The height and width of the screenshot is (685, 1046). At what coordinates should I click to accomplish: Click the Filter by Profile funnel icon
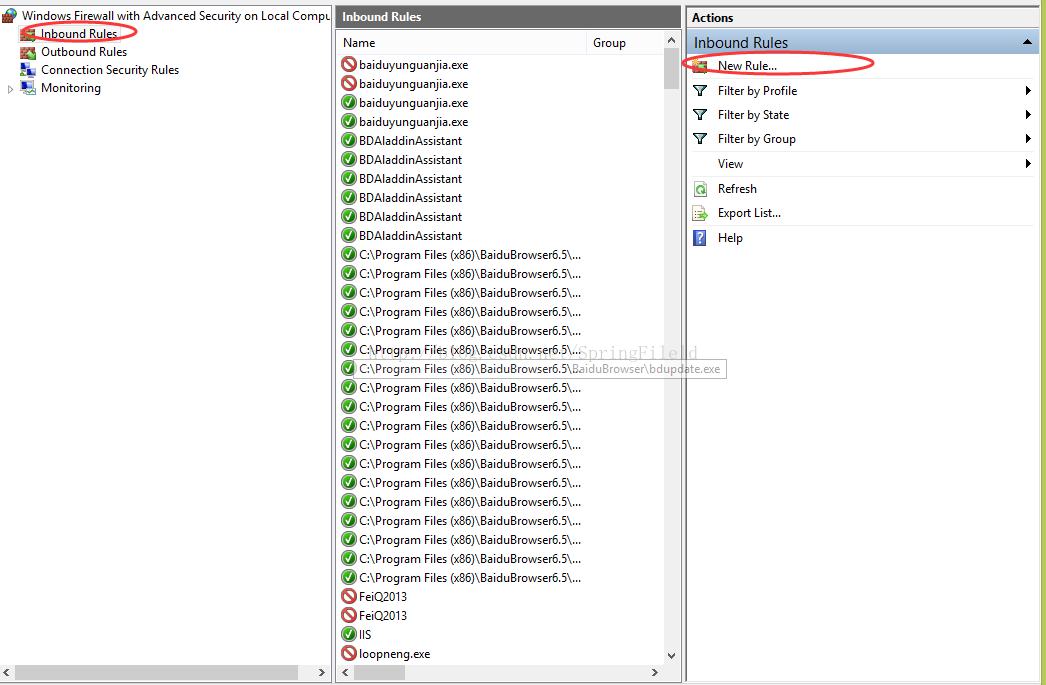(x=700, y=91)
